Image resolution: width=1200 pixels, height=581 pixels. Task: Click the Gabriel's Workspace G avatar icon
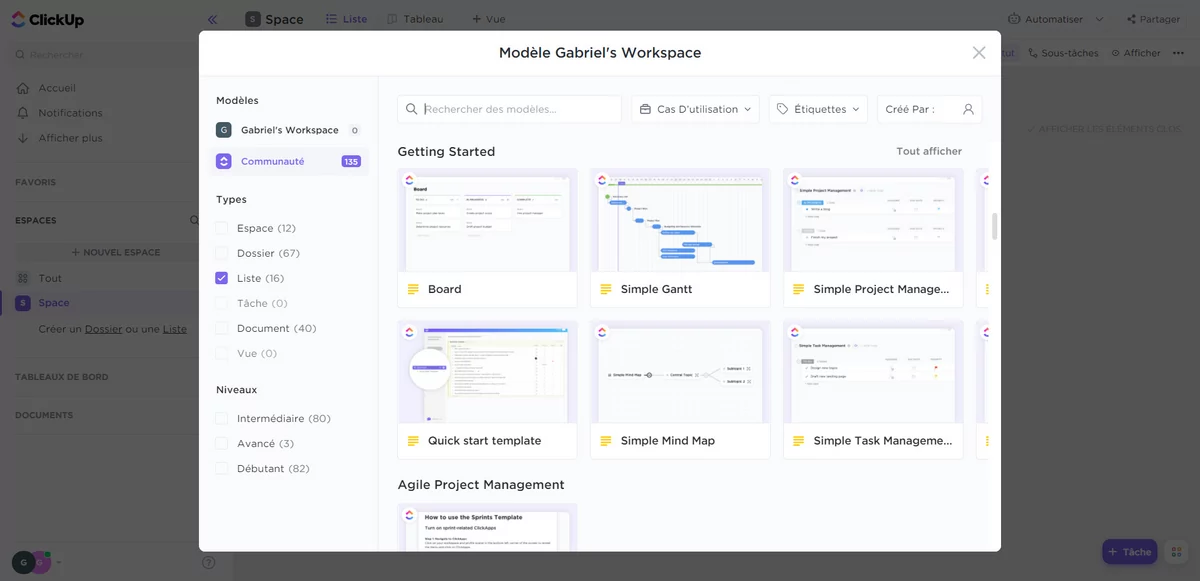(224, 130)
